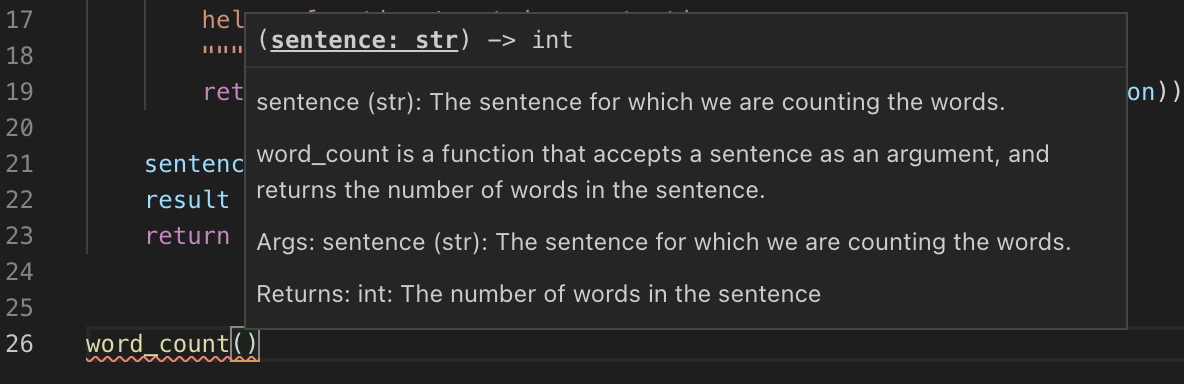Click the underlined 'sentence: str' parameter in signature
Image resolution: width=1184 pixels, height=384 pixels.
(364, 40)
